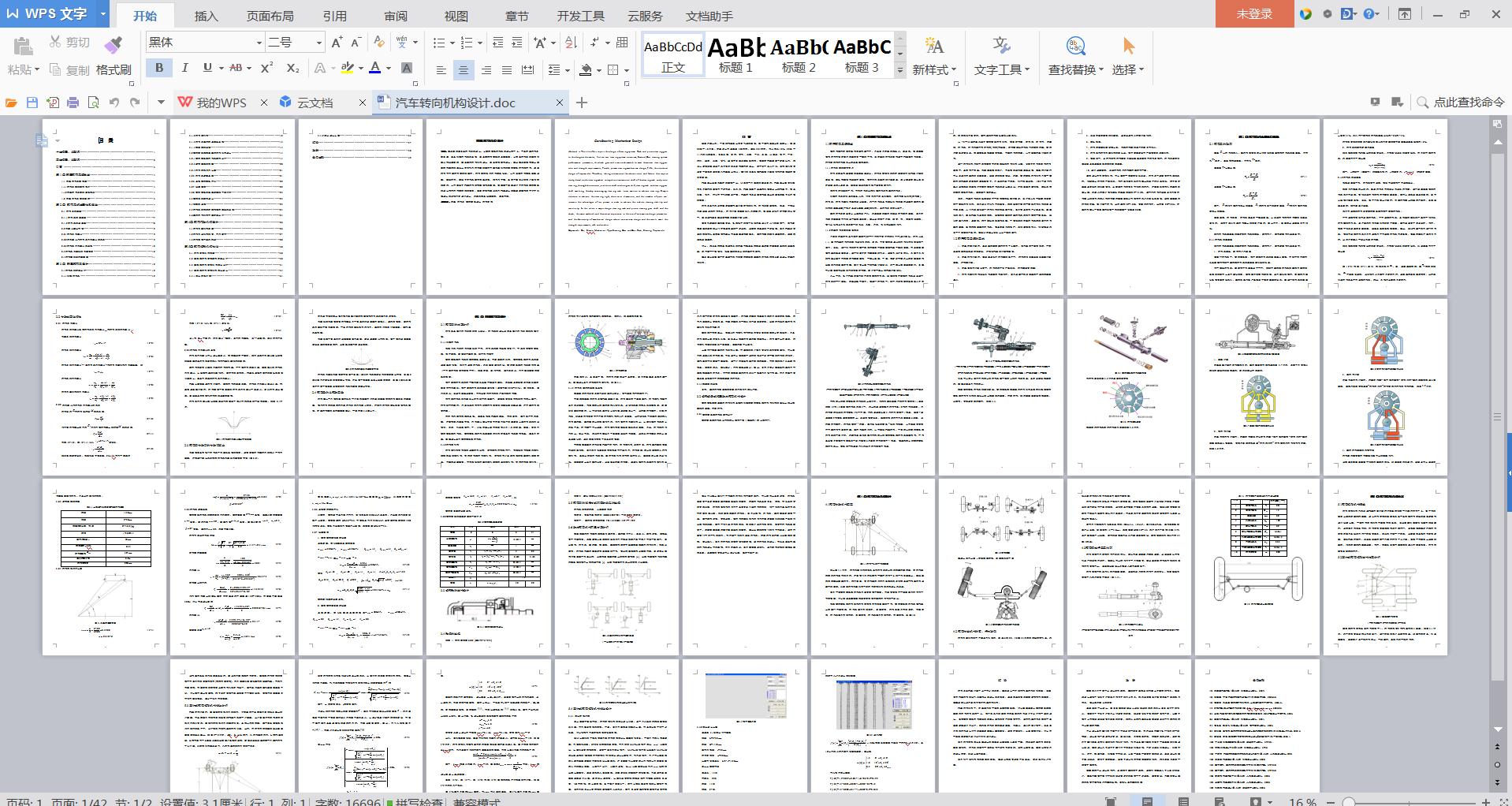Image resolution: width=1512 pixels, height=806 pixels.
Task: Switch to the 我的WPS document tab
Action: (222, 103)
